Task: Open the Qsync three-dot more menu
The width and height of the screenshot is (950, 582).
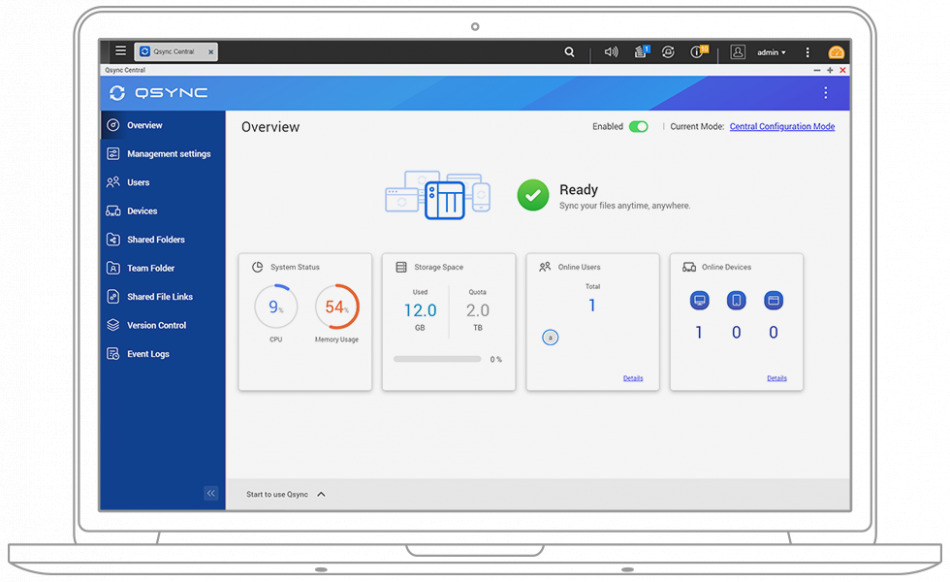Action: [x=825, y=93]
